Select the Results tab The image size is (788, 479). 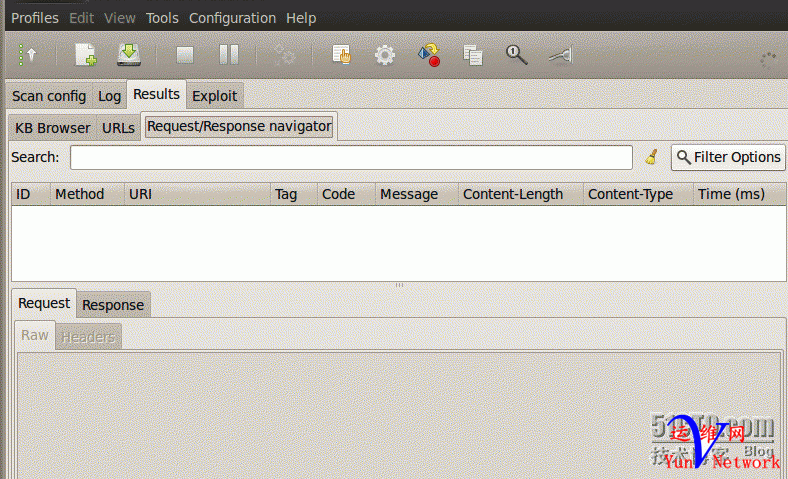[156, 94]
